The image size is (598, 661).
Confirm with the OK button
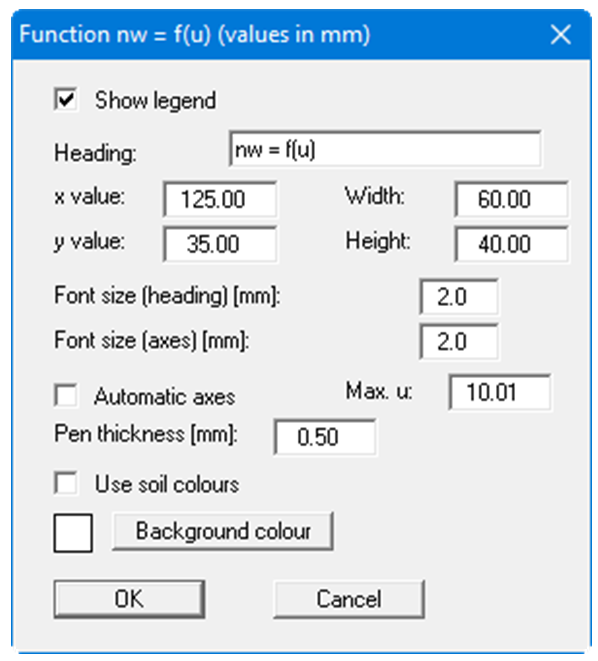pos(129,599)
